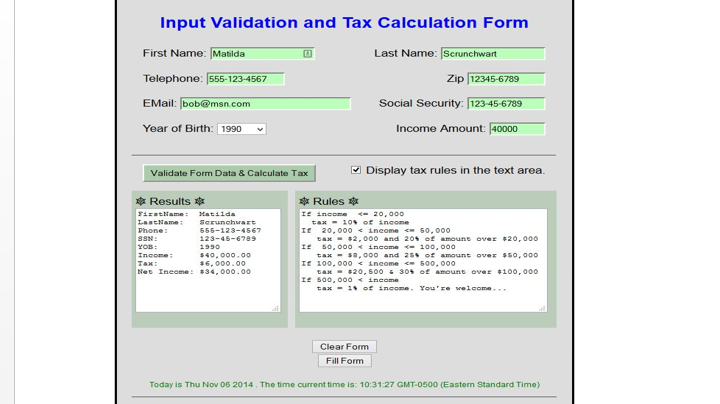Click the 'Year of Birth:' label

click(178, 129)
